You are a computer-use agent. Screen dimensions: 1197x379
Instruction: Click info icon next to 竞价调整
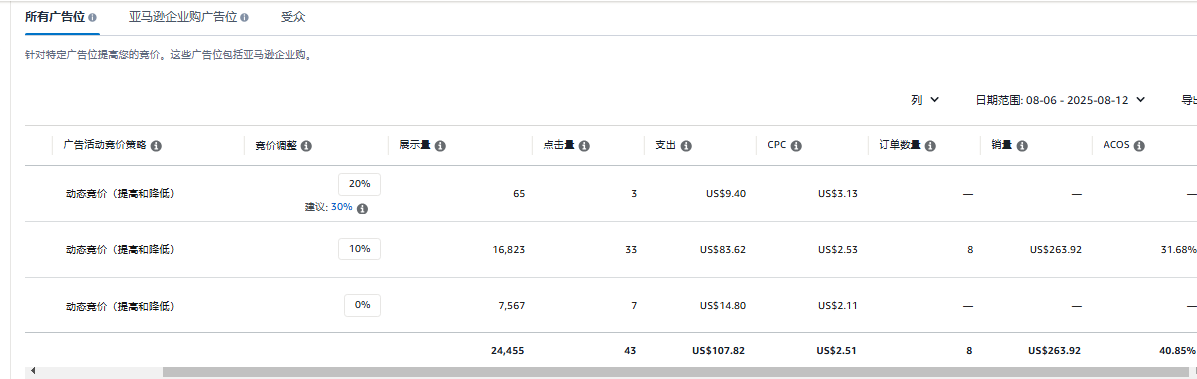coord(306,146)
